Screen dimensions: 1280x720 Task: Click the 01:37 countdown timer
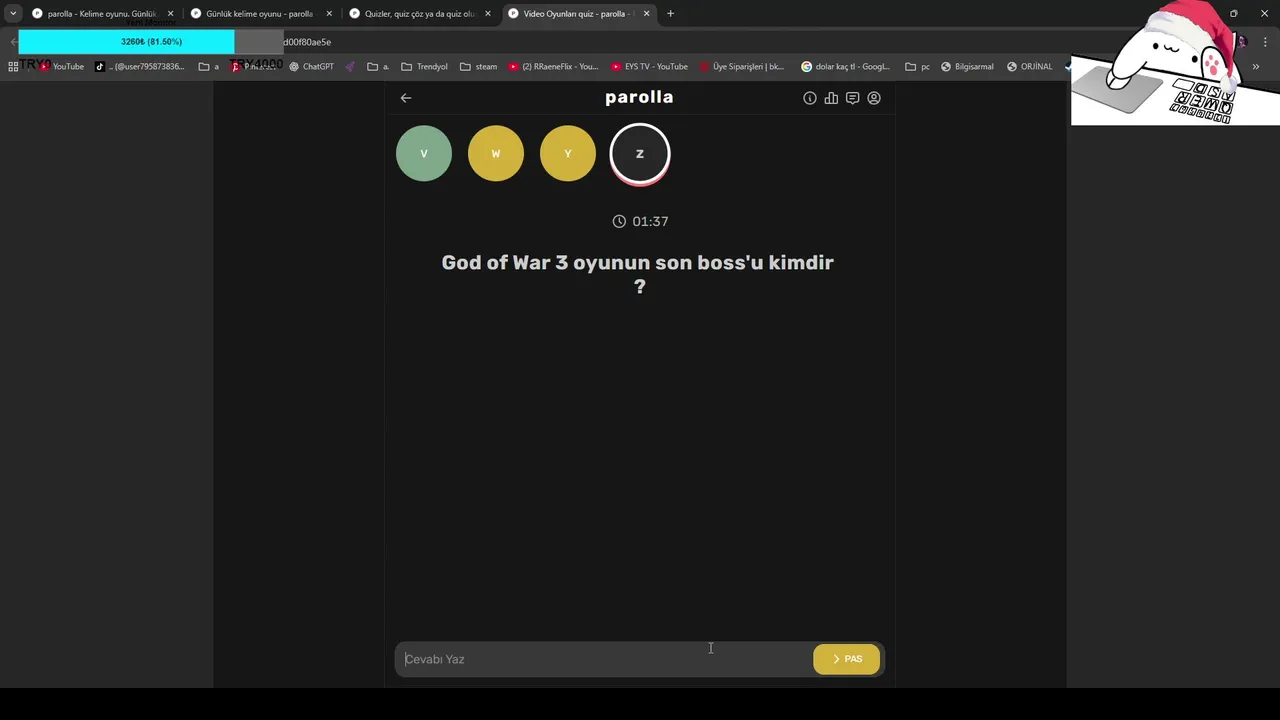[x=640, y=221]
